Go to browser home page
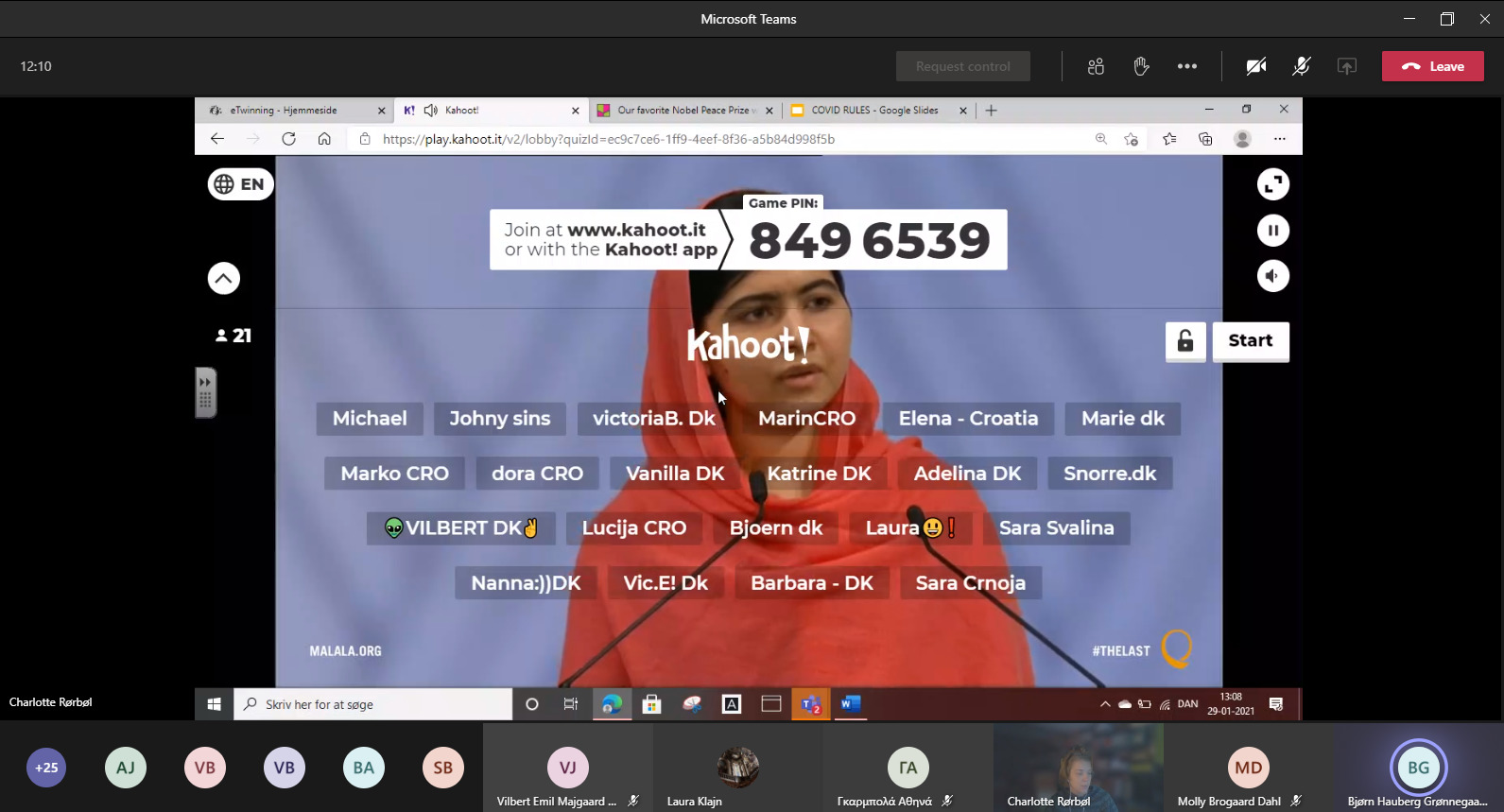The height and width of the screenshot is (812, 1504). [324, 139]
